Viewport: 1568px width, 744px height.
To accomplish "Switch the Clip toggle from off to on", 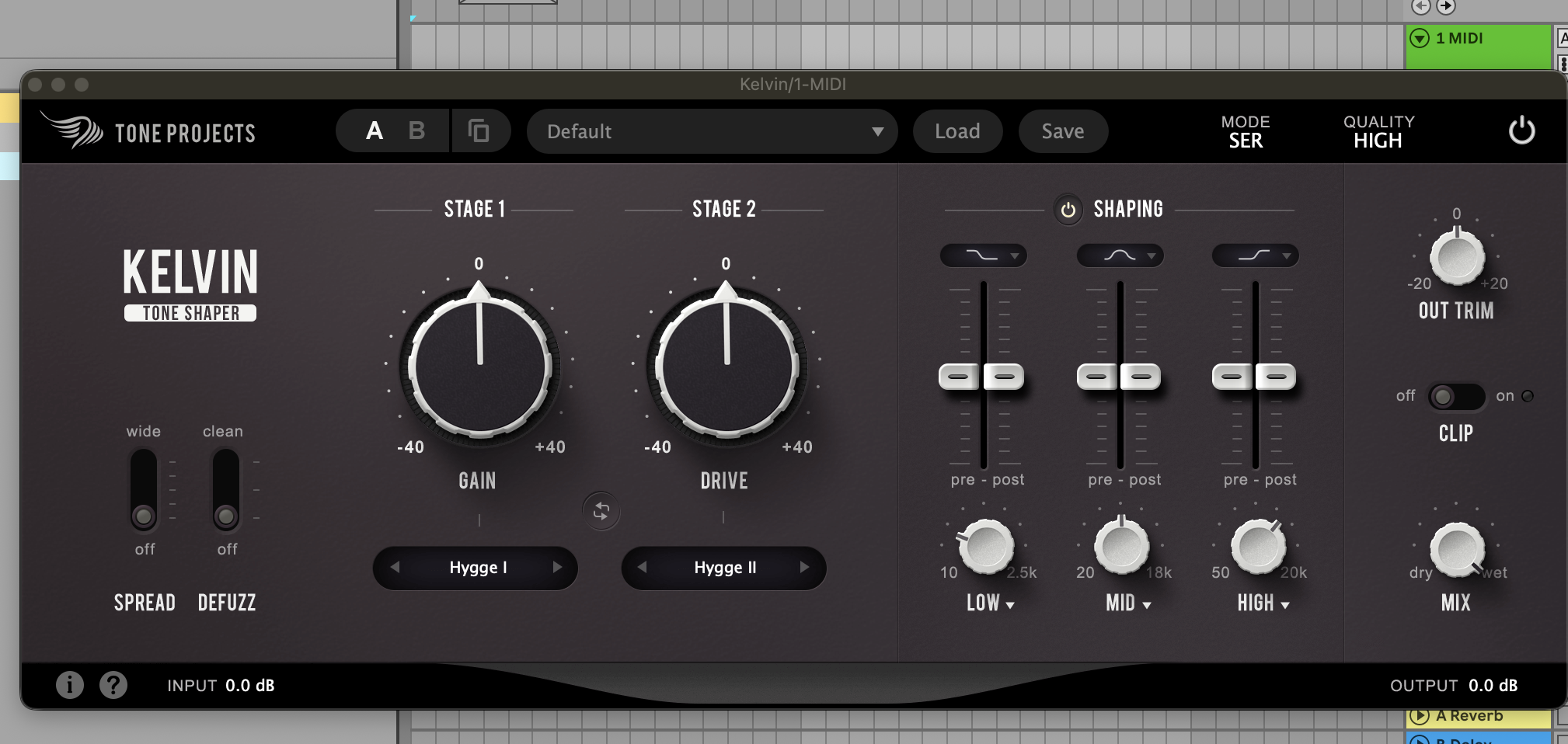I will point(1473,396).
